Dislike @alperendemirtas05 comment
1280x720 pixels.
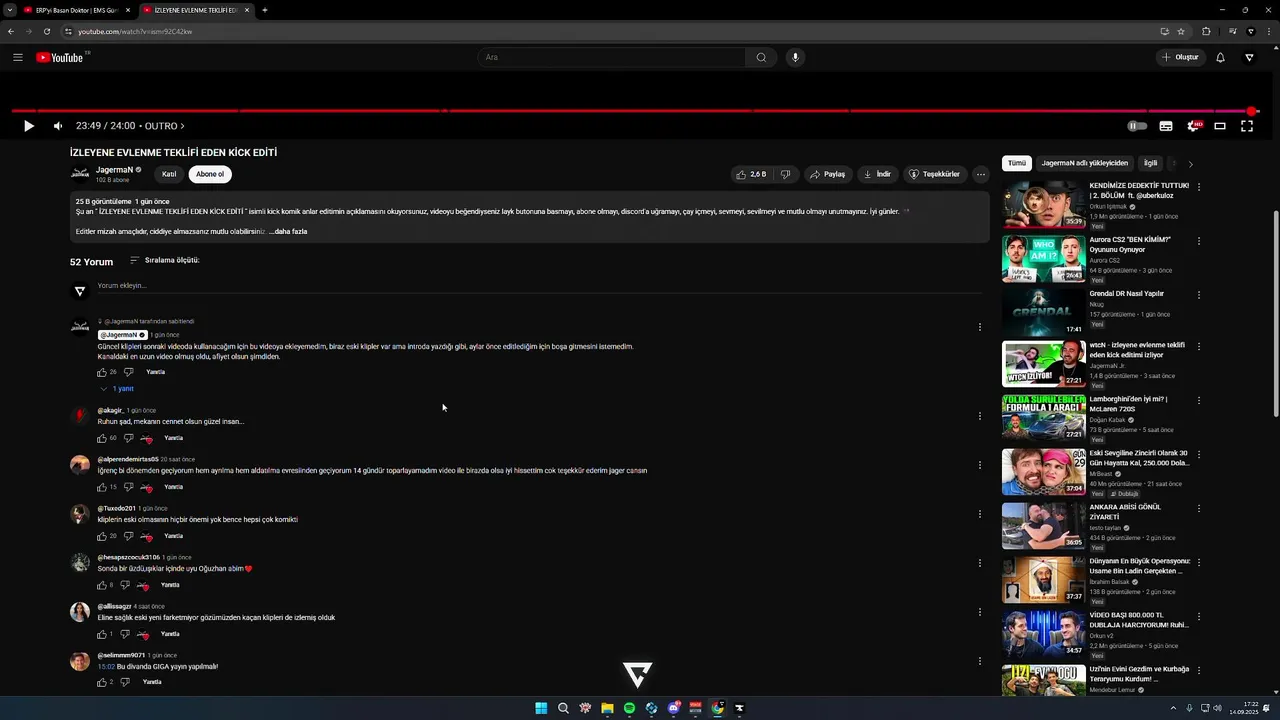point(127,487)
